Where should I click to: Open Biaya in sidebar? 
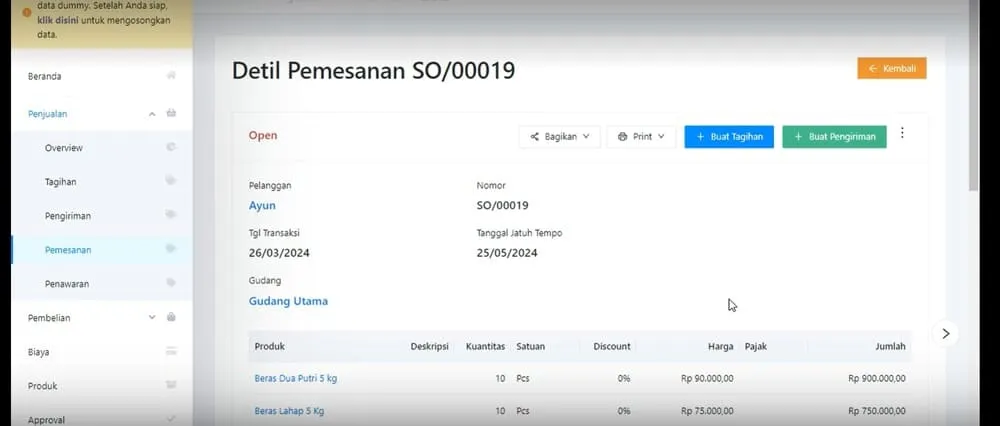[38, 352]
